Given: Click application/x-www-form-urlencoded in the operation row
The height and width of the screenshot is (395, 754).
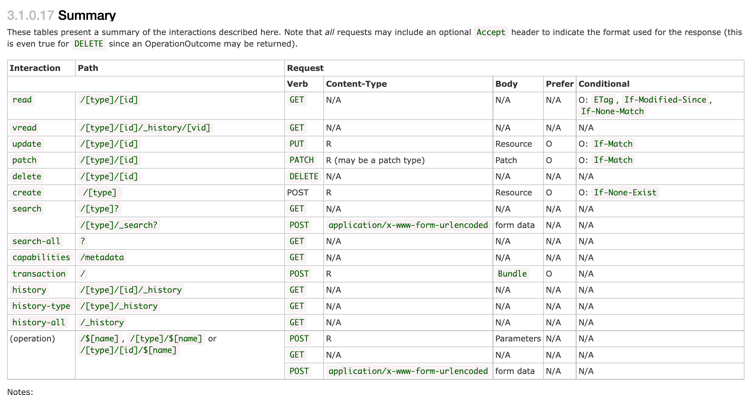Looking at the screenshot, I should [408, 371].
